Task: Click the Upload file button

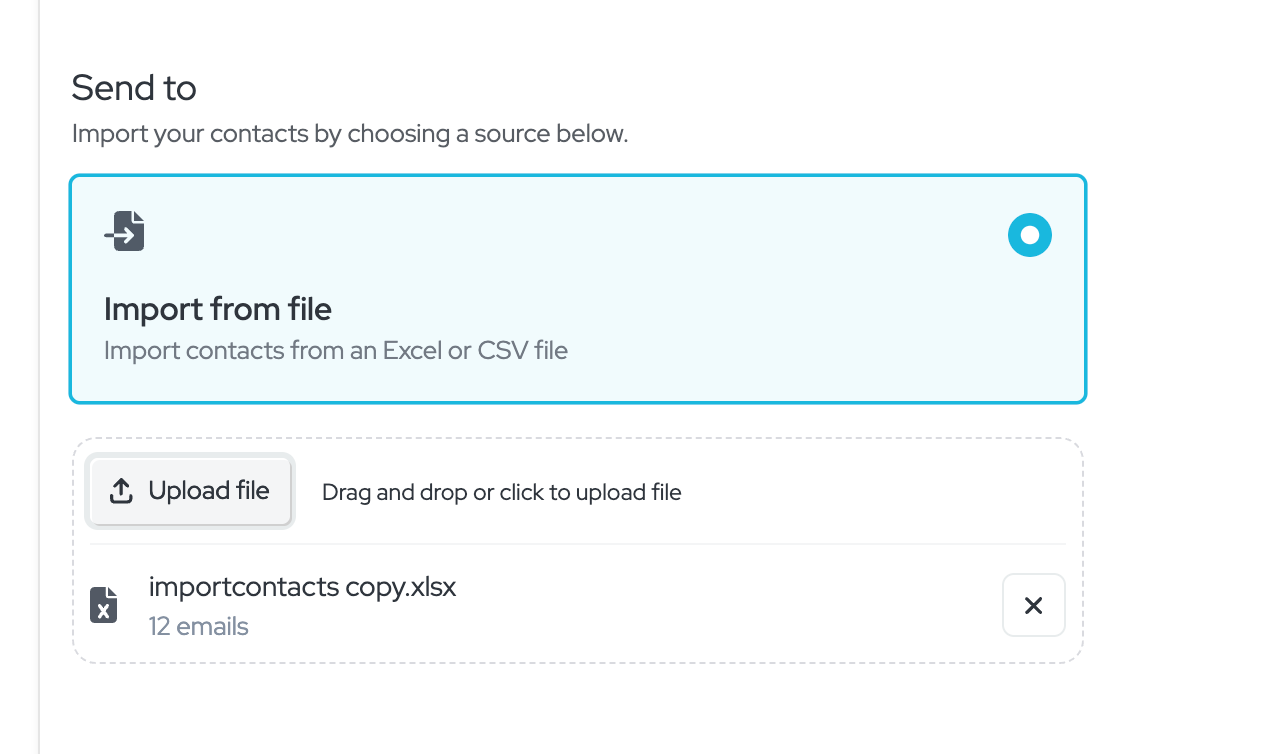Action: coord(189,490)
